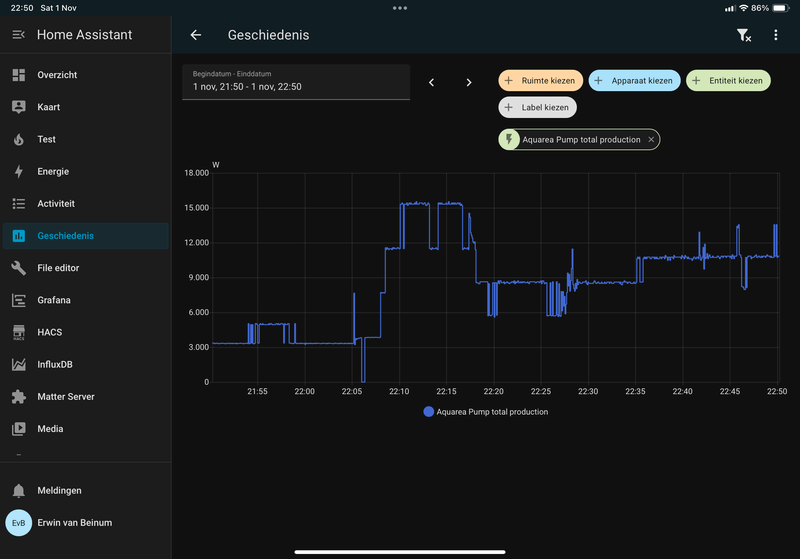This screenshot has height=559, width=800.
Task: Navigate to Overzicht in the sidebar
Action: click(57, 75)
